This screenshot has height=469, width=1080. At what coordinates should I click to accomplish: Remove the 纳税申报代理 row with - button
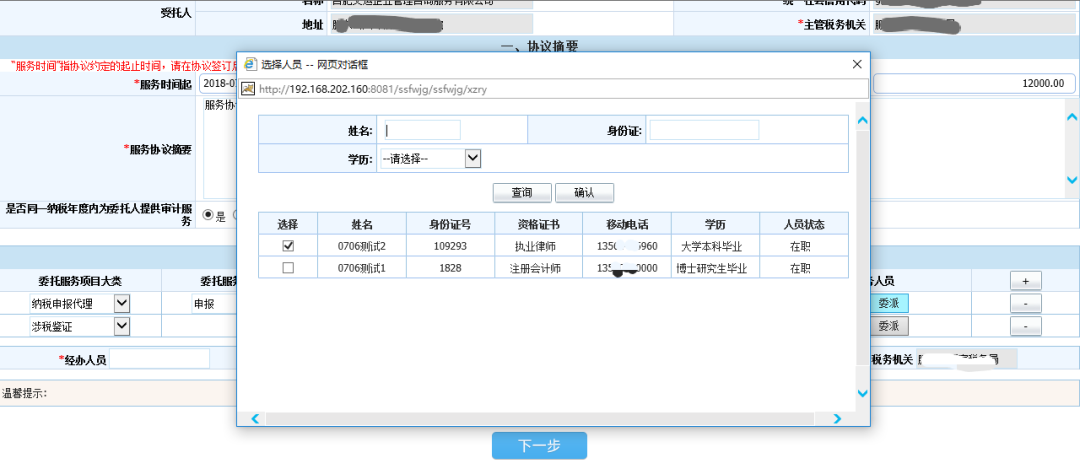(x=1025, y=303)
